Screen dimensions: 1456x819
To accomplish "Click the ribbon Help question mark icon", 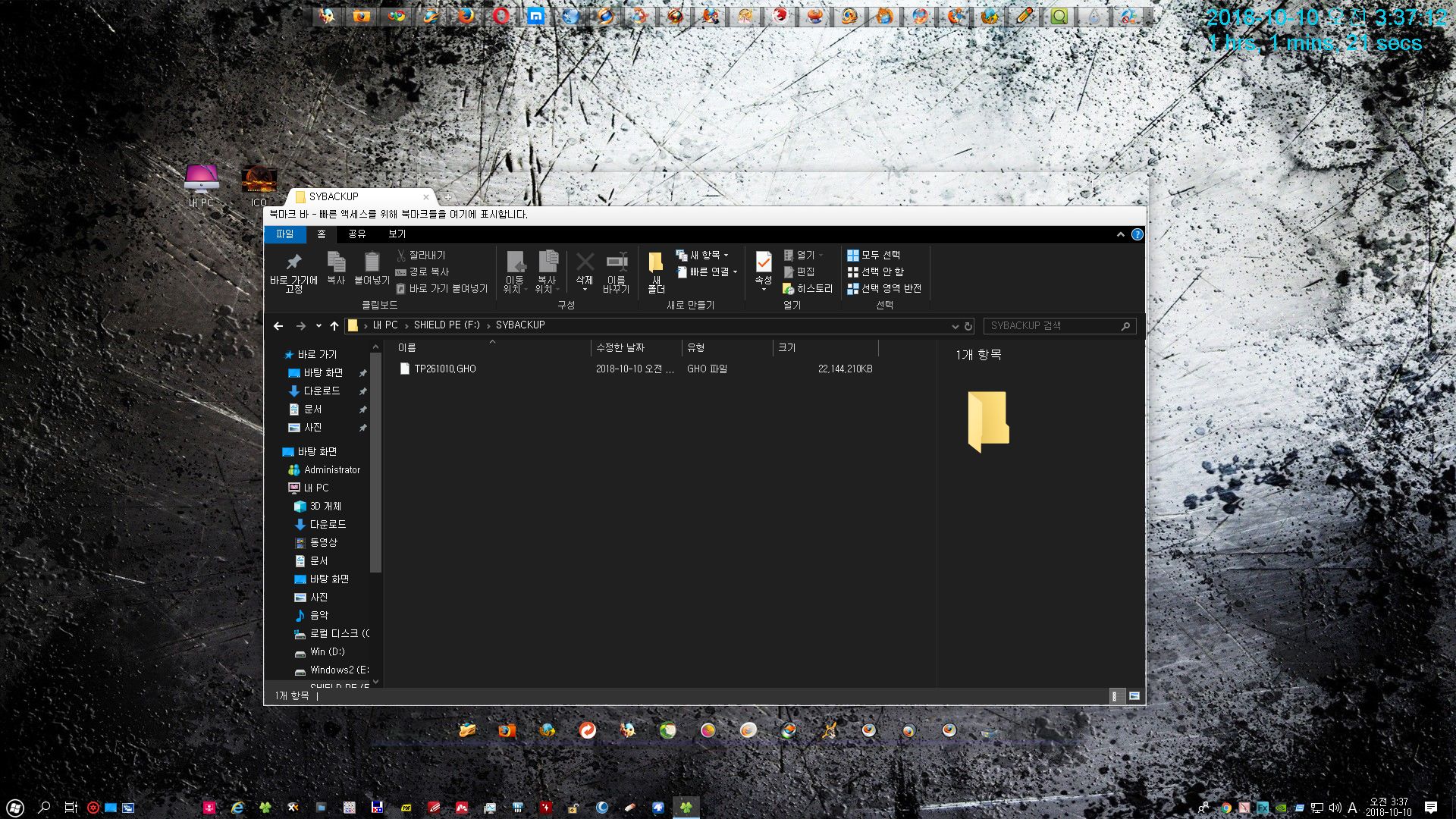I will click(x=1137, y=234).
